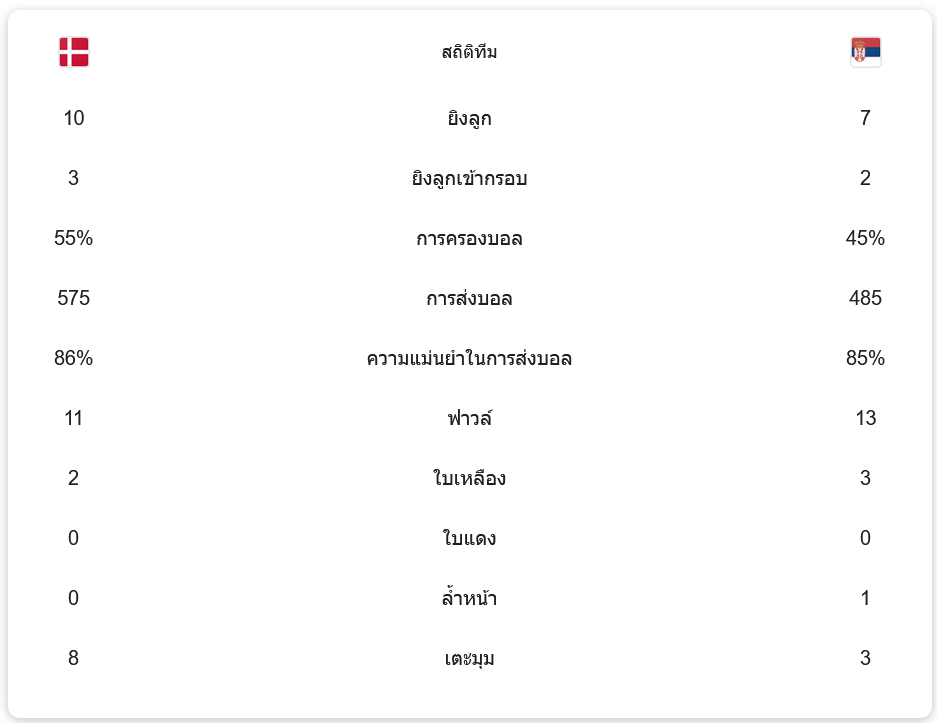This screenshot has width=937, height=723.
Task: Click Serbia's 13 fouls value
Action: point(865,418)
